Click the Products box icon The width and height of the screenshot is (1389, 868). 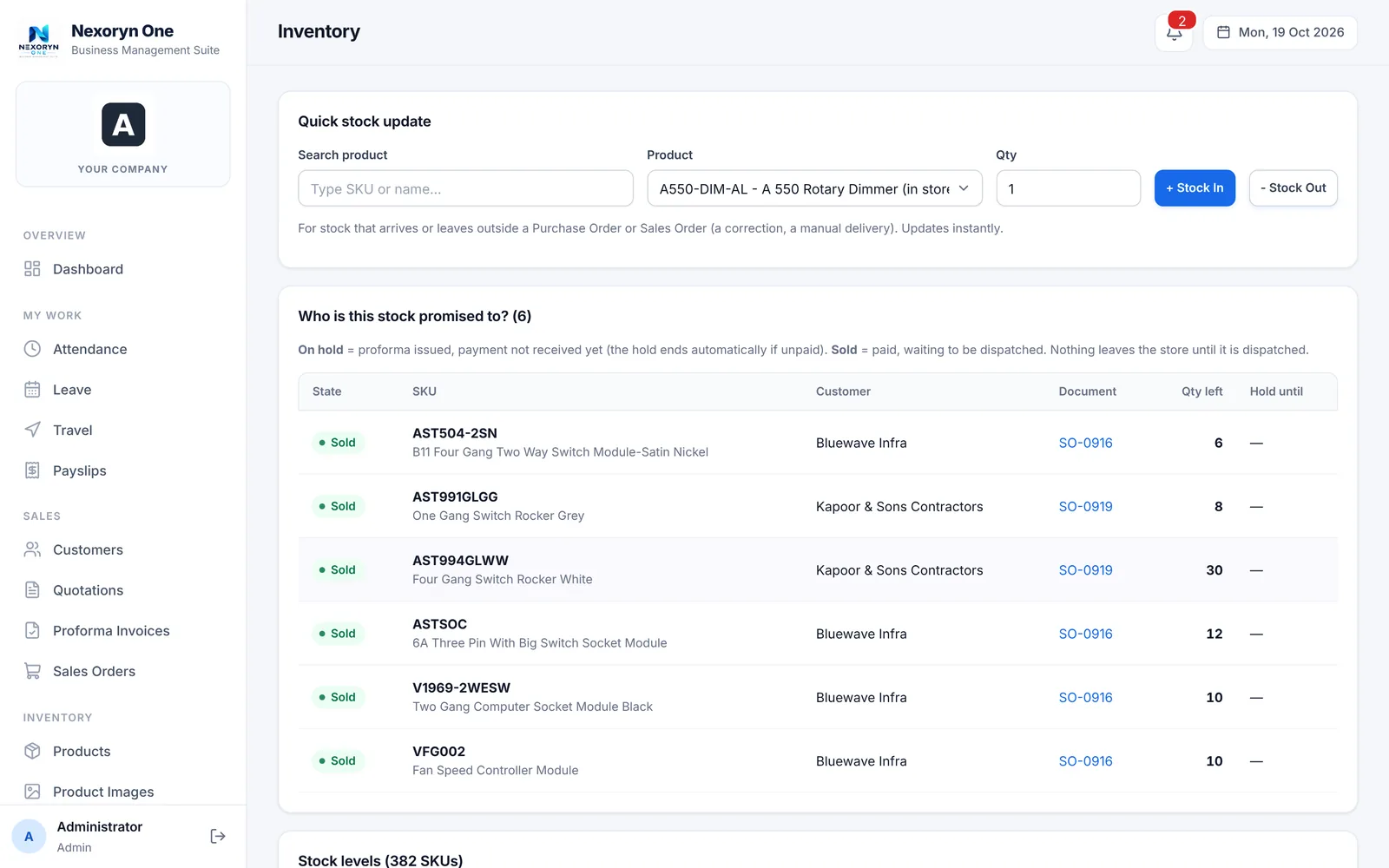pyautogui.click(x=32, y=751)
